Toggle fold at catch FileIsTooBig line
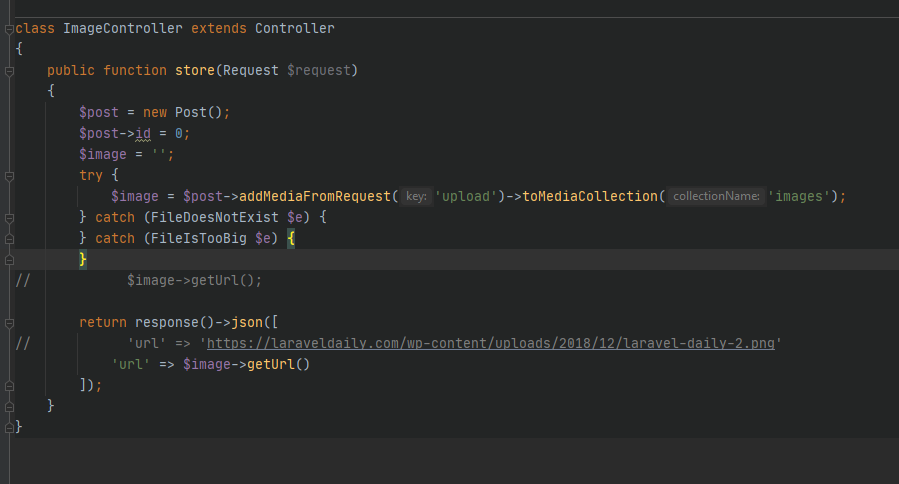The height and width of the screenshot is (484, 899). pos(9,239)
